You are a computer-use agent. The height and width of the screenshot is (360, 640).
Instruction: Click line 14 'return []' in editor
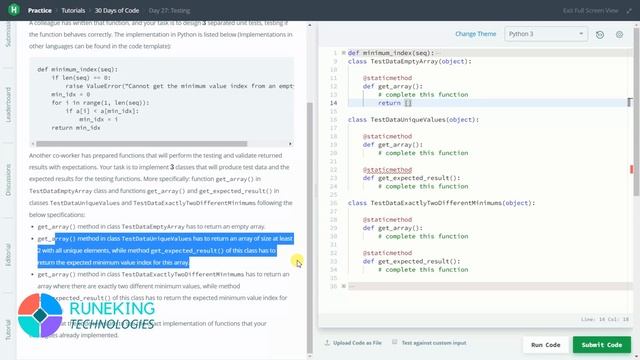[x=395, y=103]
